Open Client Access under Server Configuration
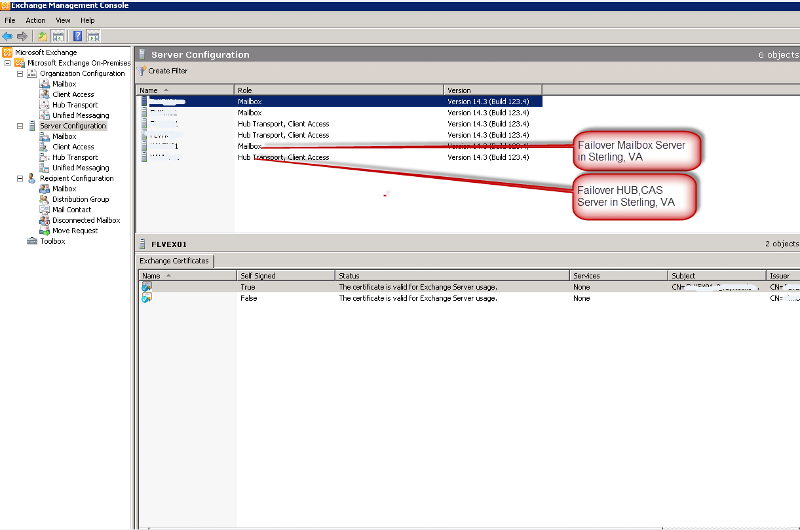The height and width of the screenshot is (530, 800). point(73,146)
